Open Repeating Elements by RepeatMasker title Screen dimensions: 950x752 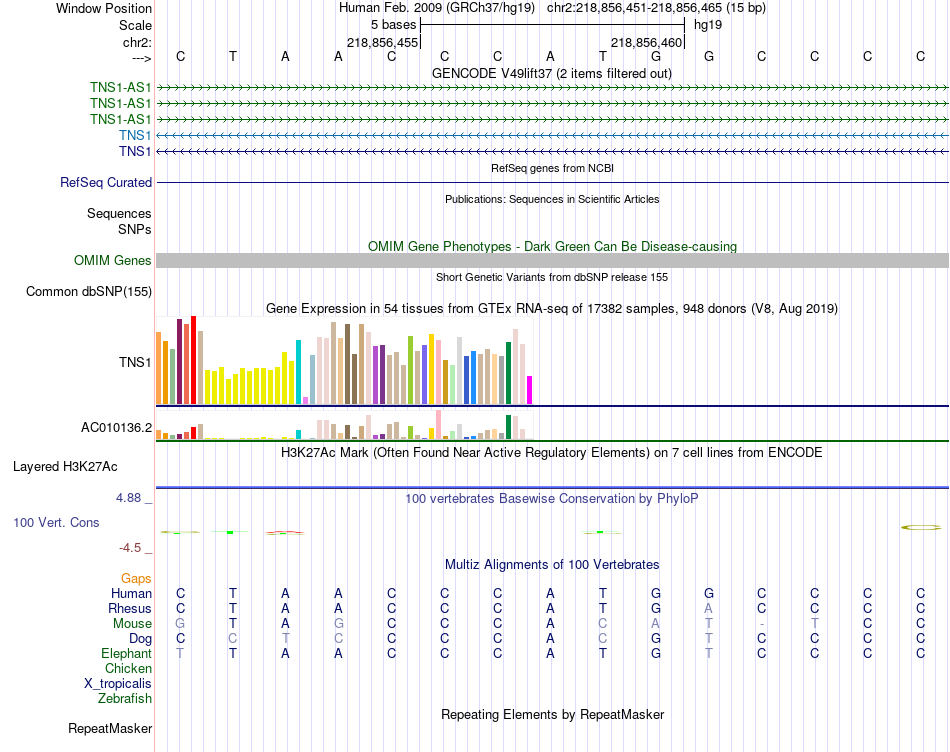point(552,714)
